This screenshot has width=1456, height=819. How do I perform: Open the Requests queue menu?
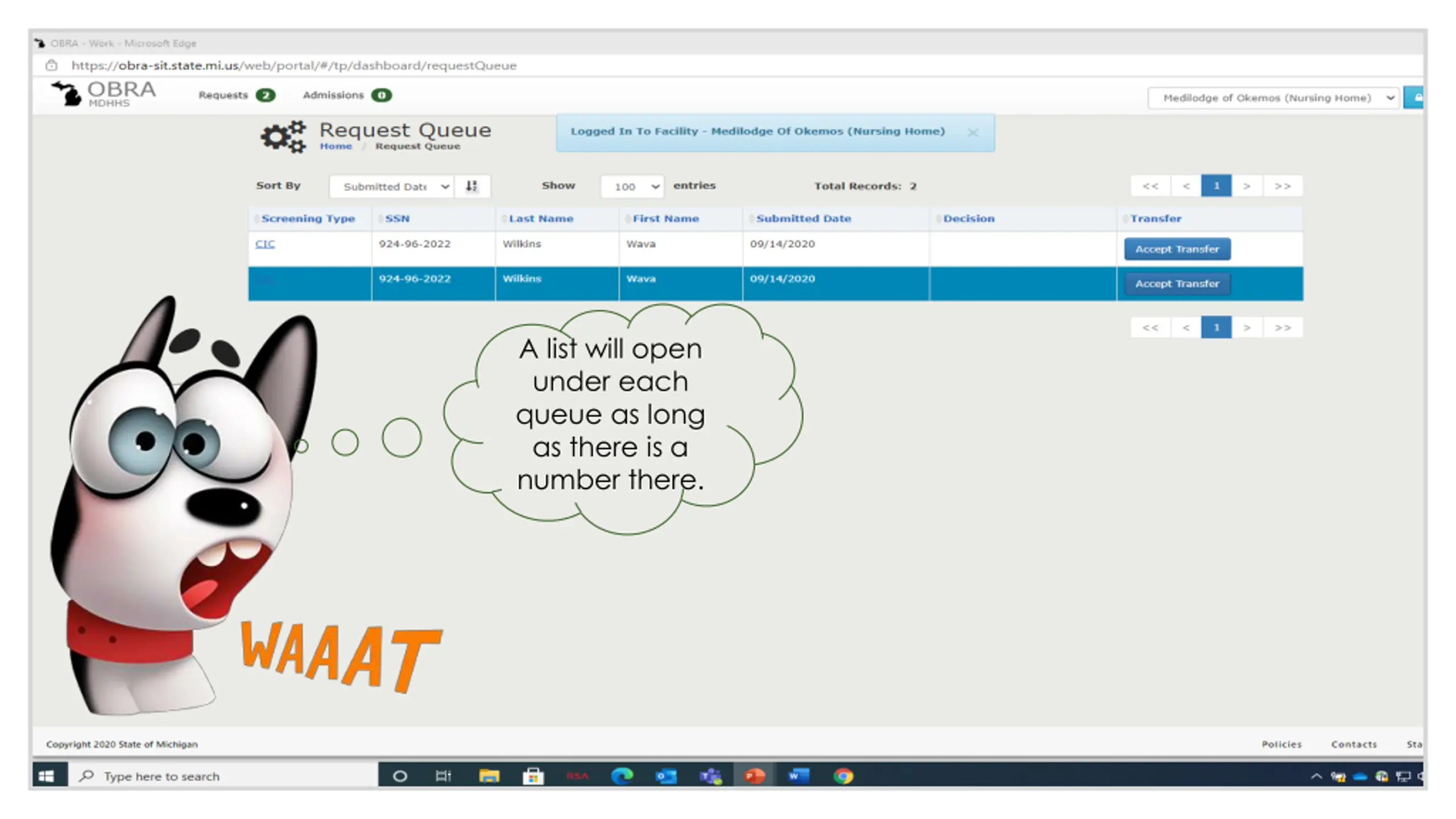237,95
